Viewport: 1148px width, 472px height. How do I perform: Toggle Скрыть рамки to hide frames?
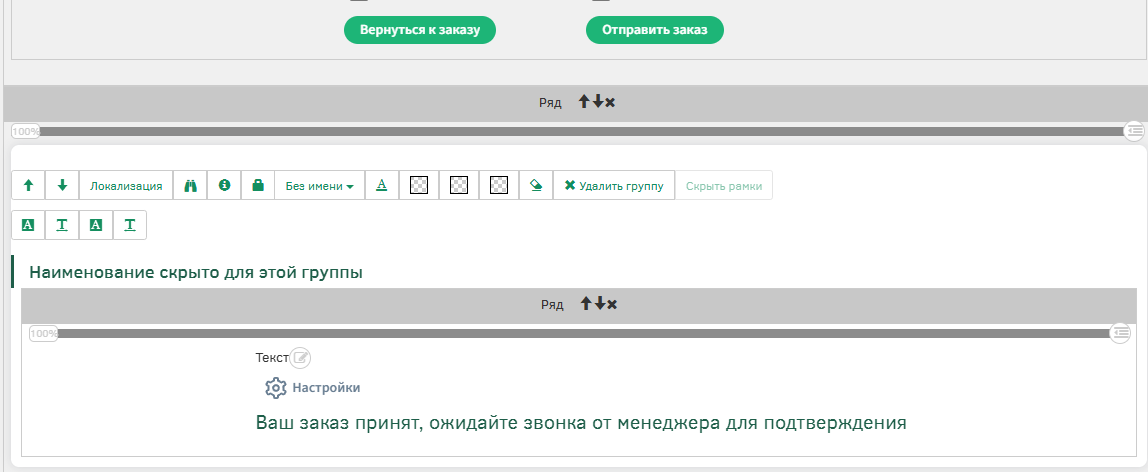point(723,186)
